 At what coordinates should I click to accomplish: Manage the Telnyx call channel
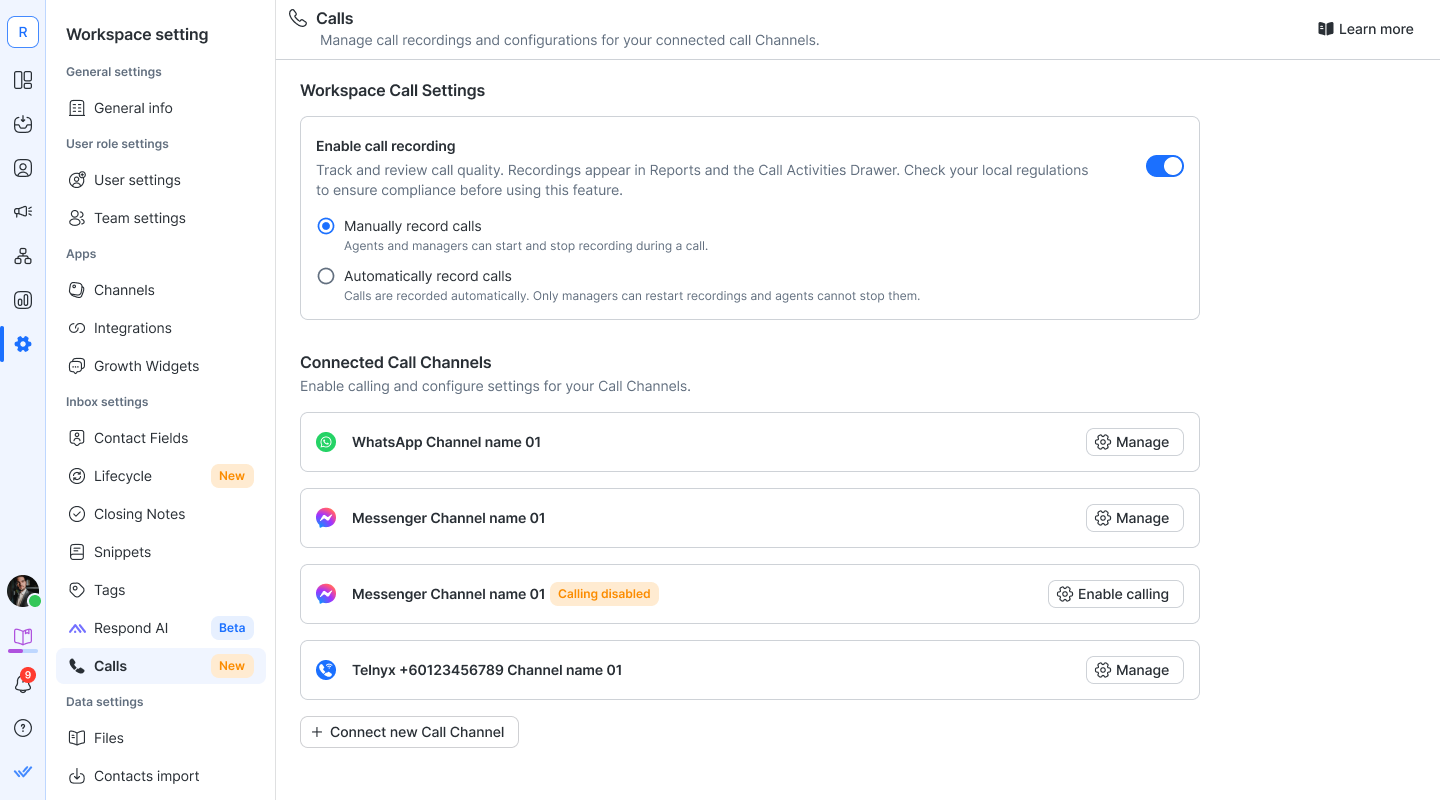coord(1134,670)
